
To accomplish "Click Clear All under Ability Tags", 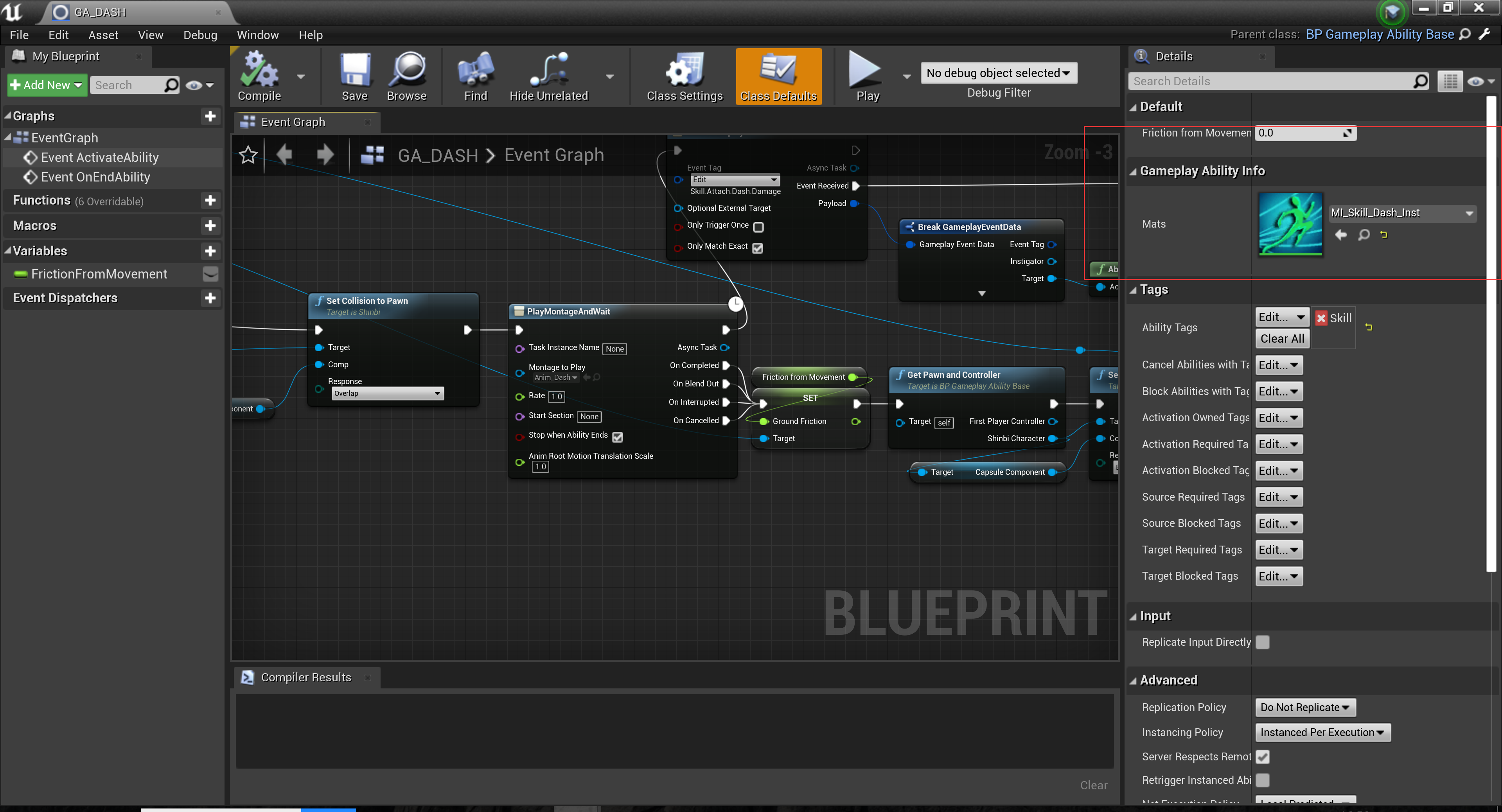I will (x=1282, y=338).
